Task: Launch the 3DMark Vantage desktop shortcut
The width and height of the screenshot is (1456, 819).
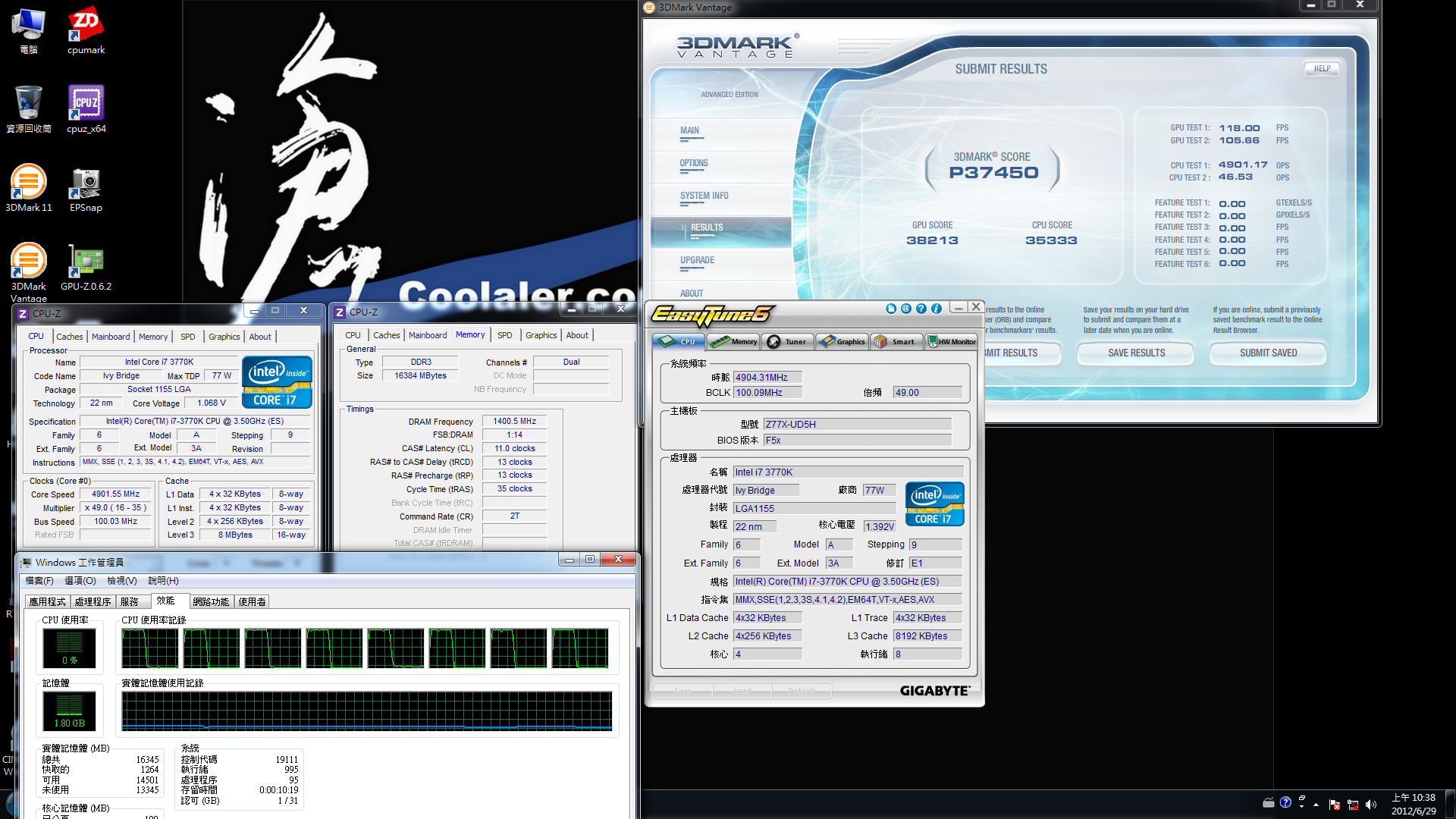Action: pyautogui.click(x=29, y=271)
